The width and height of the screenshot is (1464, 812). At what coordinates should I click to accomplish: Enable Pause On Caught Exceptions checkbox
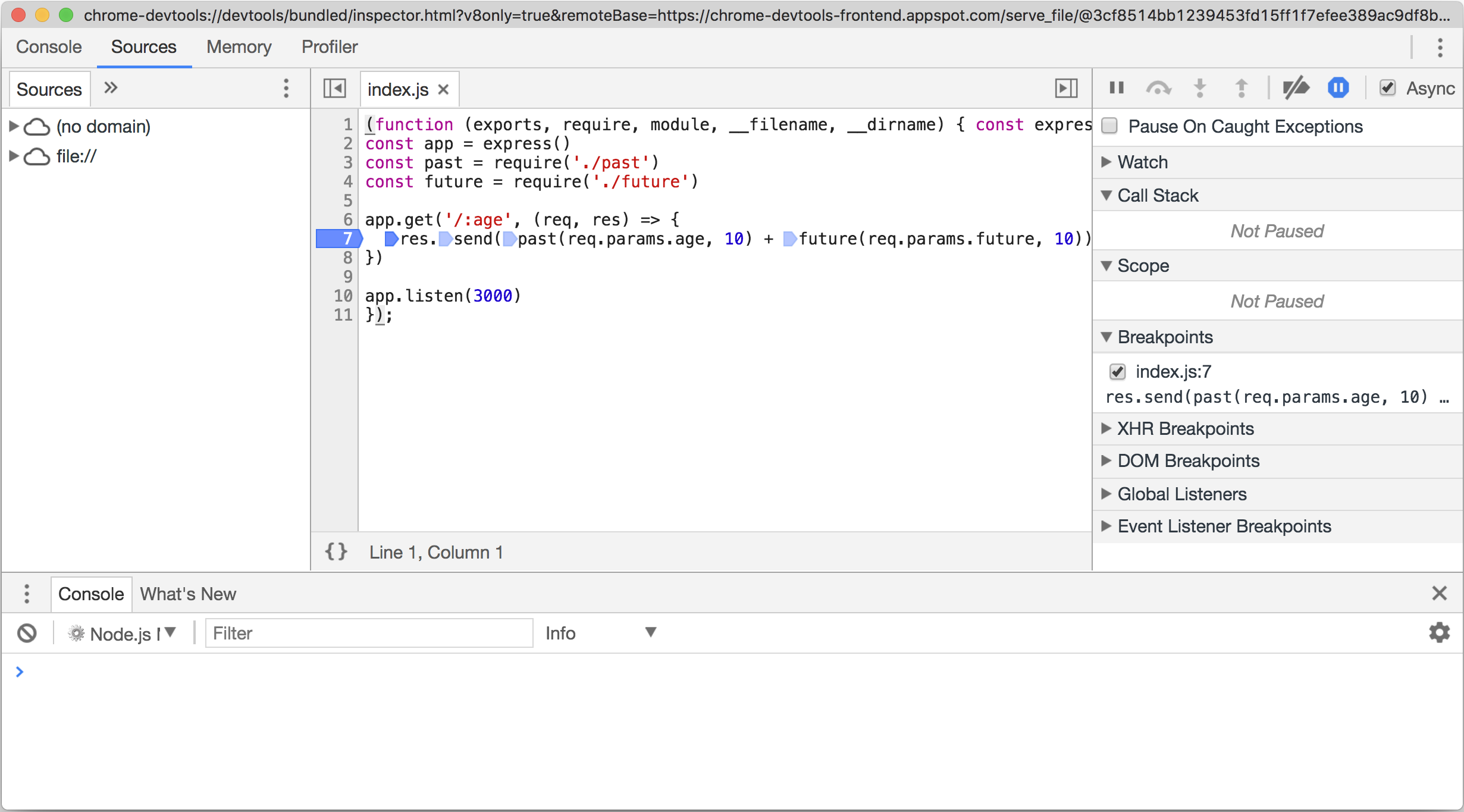point(1109,126)
